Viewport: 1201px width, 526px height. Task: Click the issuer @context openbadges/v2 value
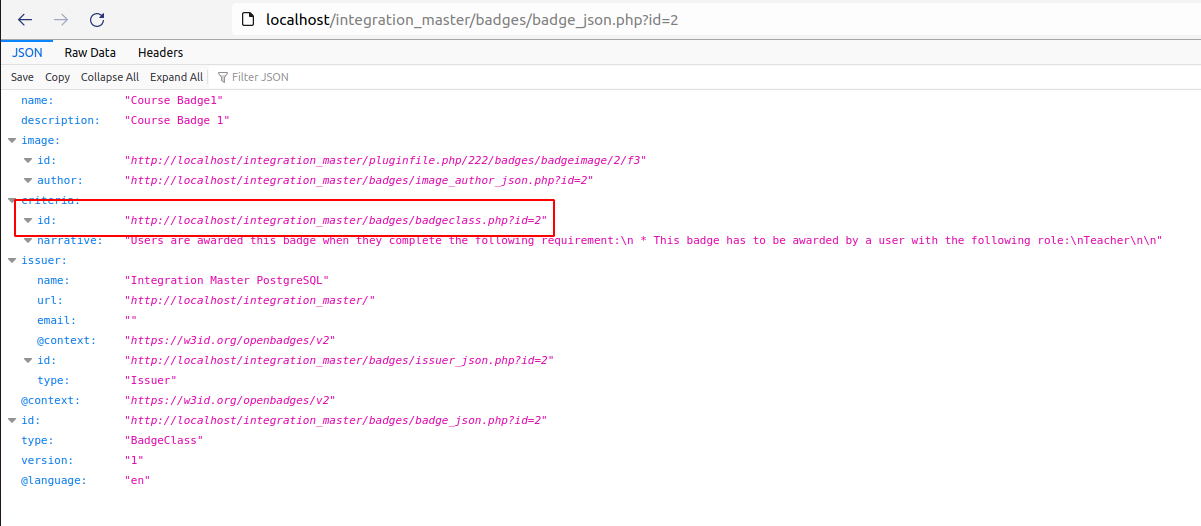tap(230, 340)
